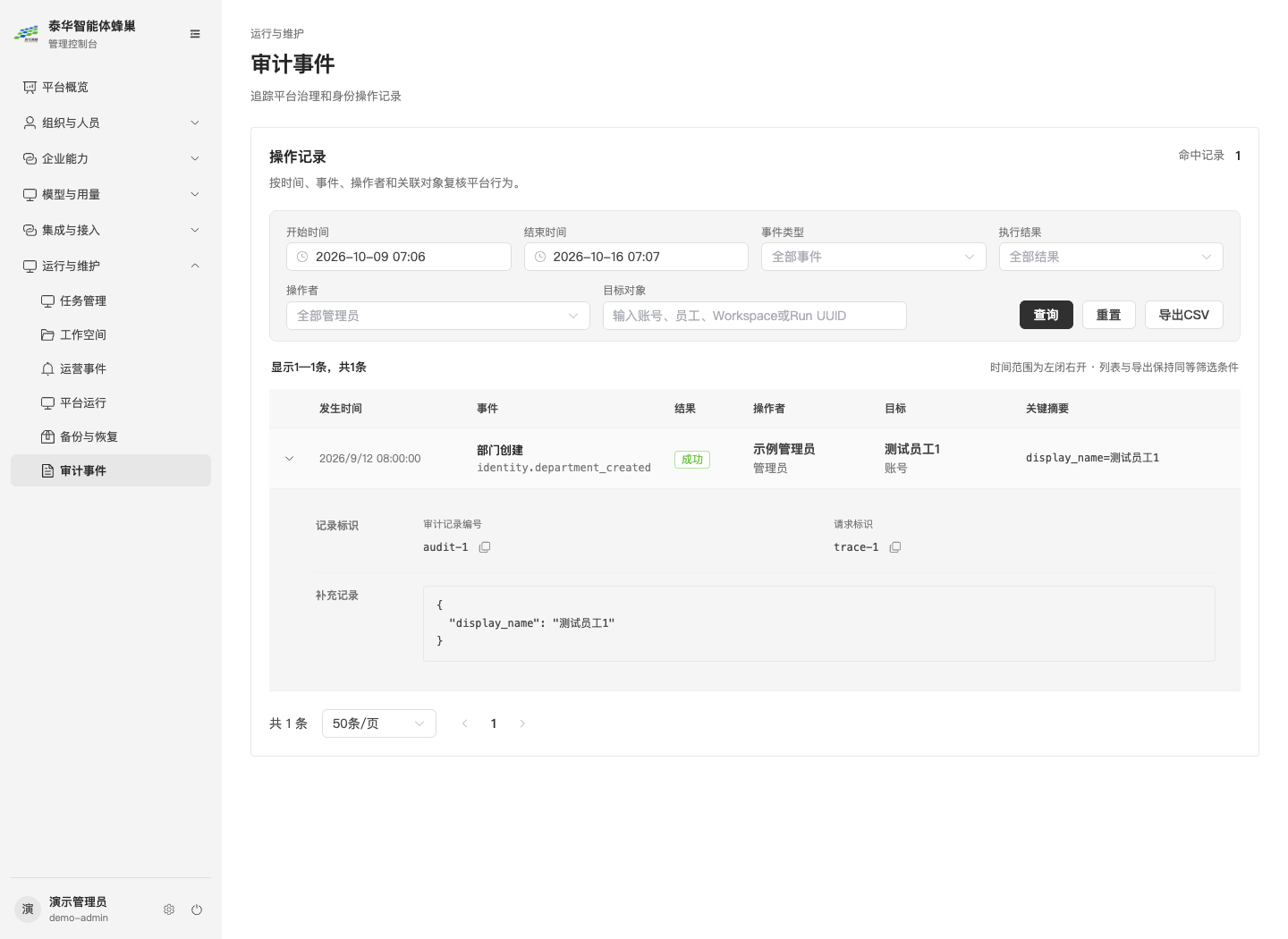Collapse the 部门创建 row details
Screen dimensions: 1288x939
pos(289,459)
